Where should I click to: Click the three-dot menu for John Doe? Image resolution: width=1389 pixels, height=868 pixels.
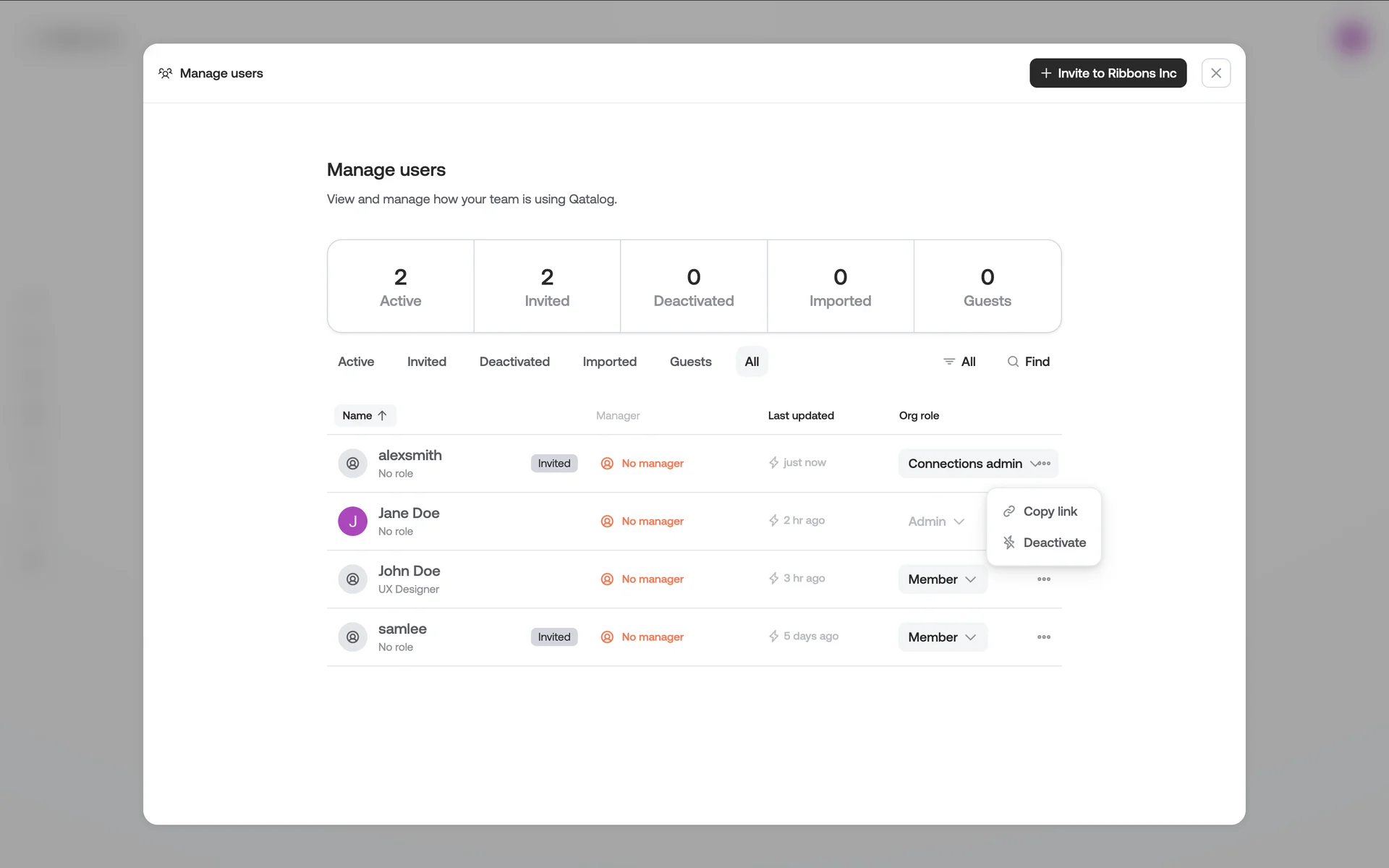[x=1043, y=579]
